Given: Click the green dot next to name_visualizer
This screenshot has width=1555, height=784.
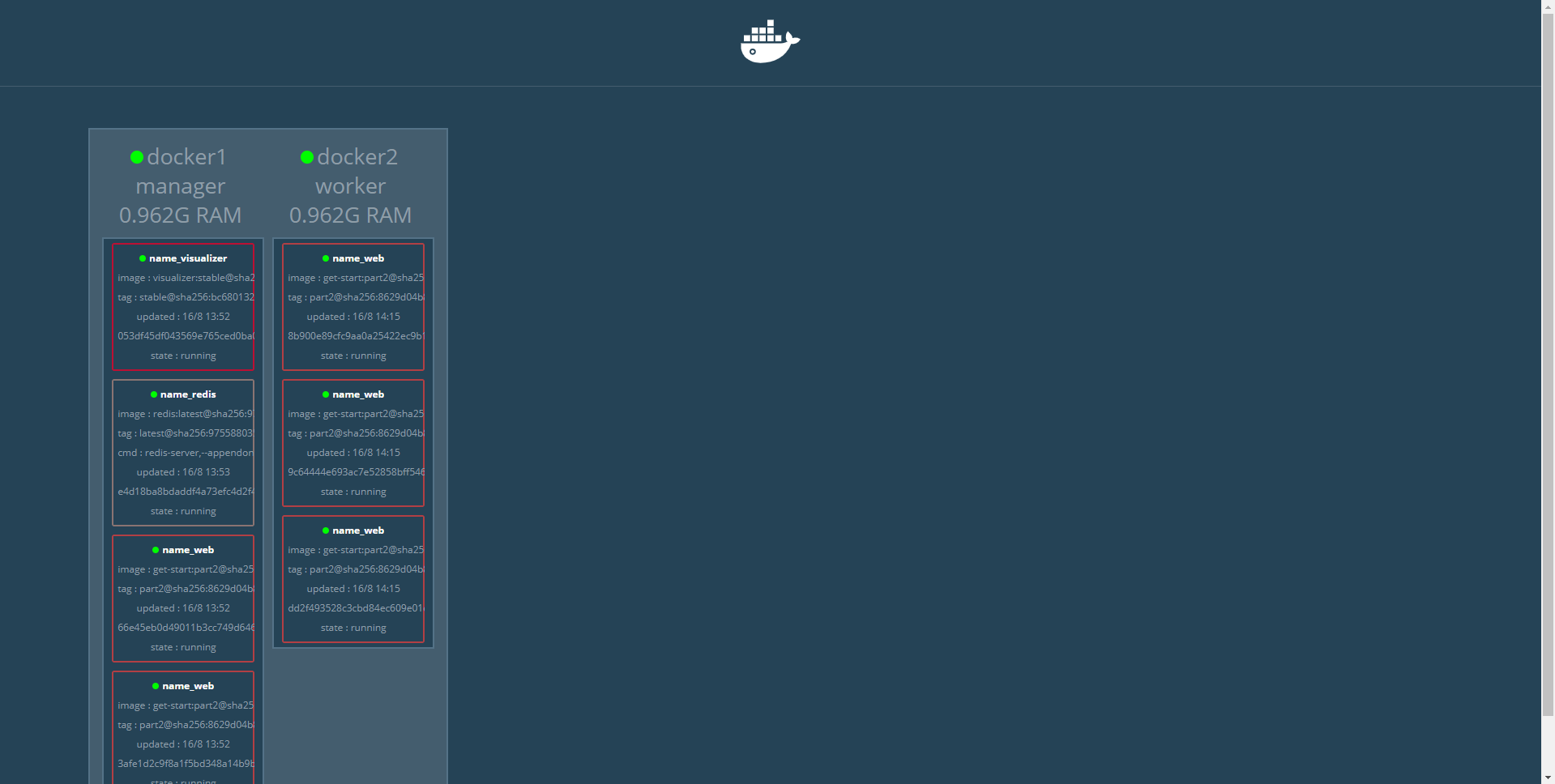Looking at the screenshot, I should click(x=143, y=259).
